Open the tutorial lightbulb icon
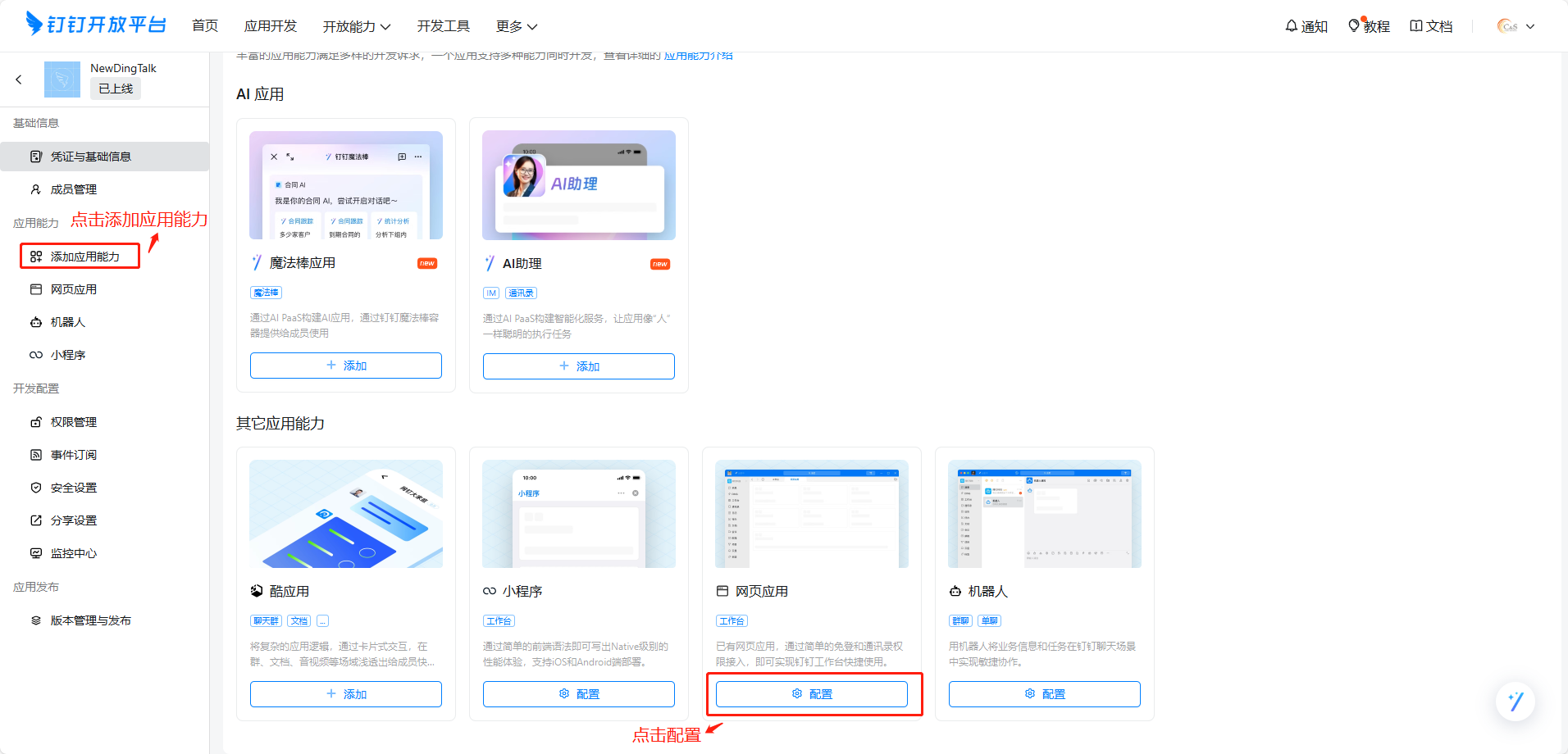The image size is (1568, 754). [1354, 26]
